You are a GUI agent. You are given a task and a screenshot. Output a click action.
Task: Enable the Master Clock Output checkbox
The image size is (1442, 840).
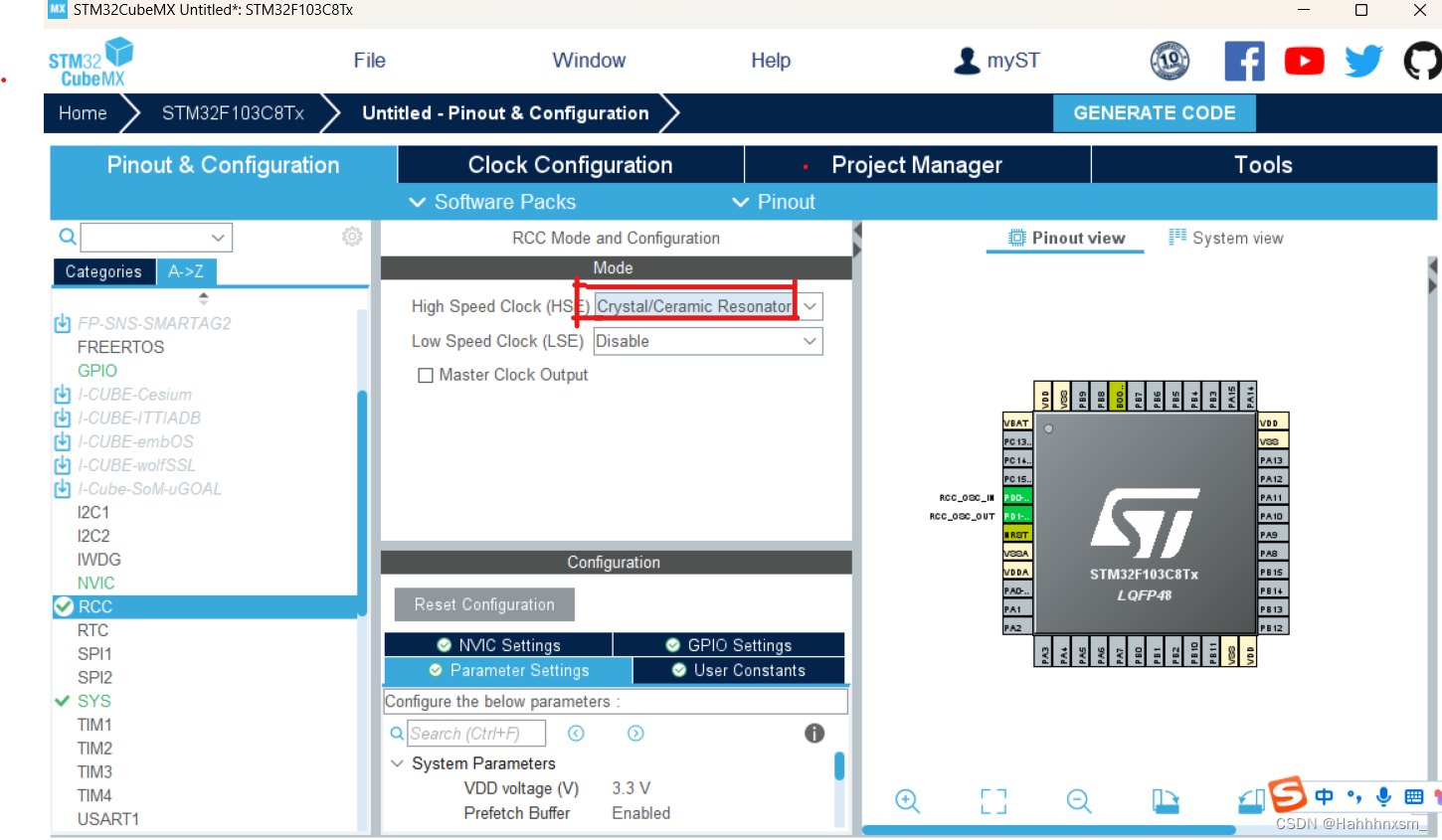tap(426, 376)
